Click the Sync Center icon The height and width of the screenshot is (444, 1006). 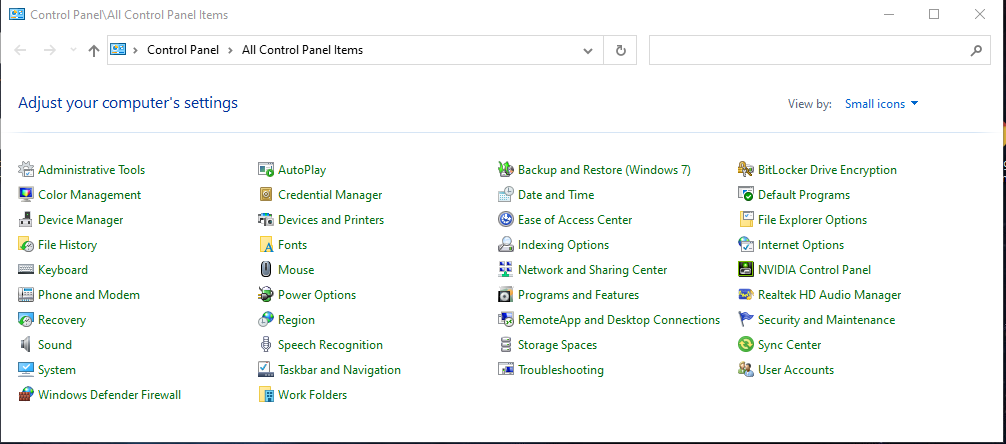tap(746, 345)
